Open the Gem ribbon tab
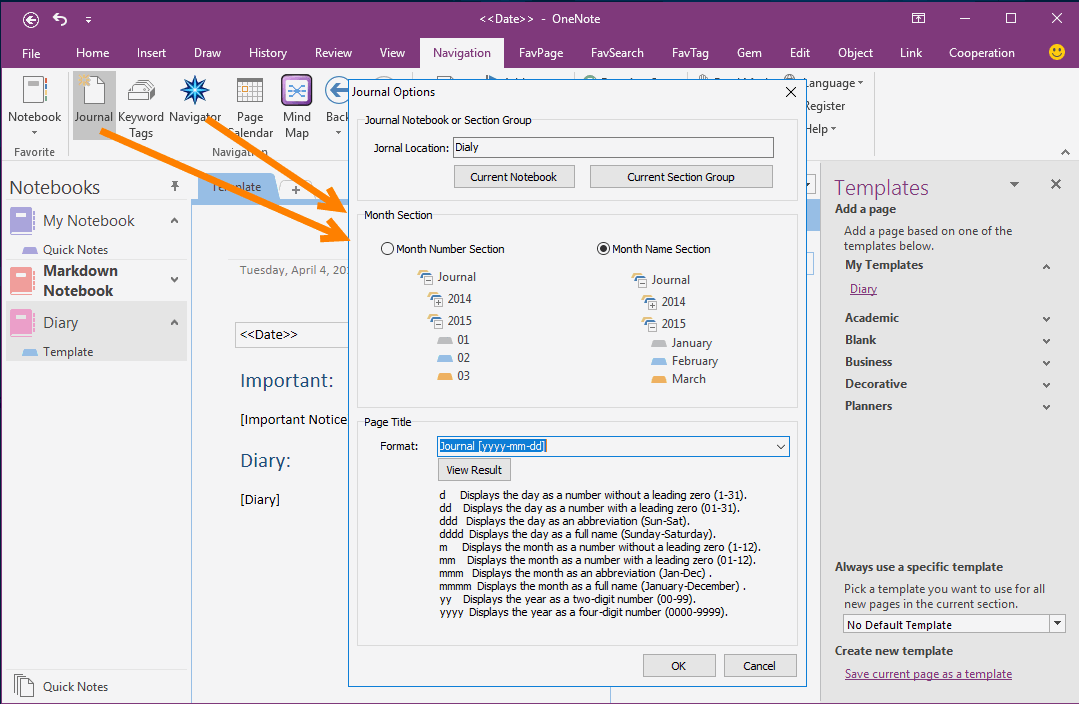The image size is (1079, 704). tap(749, 53)
